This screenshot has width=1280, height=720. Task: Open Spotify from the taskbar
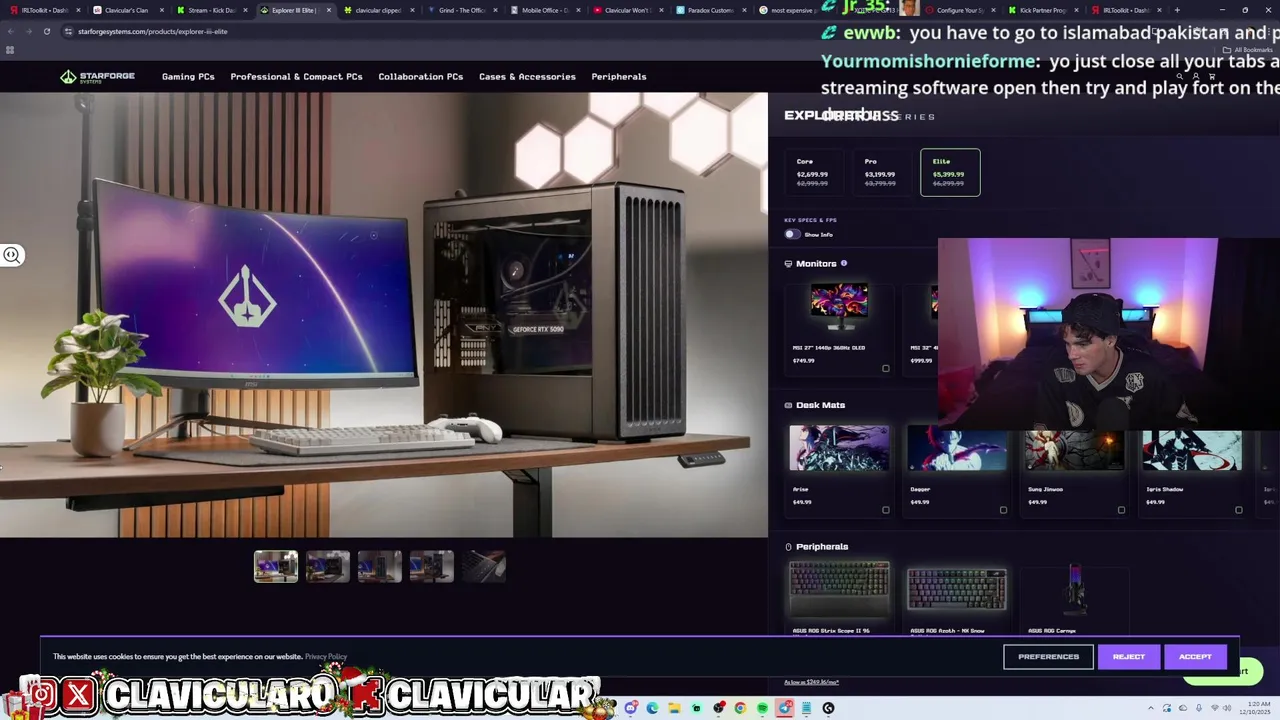coord(762,708)
